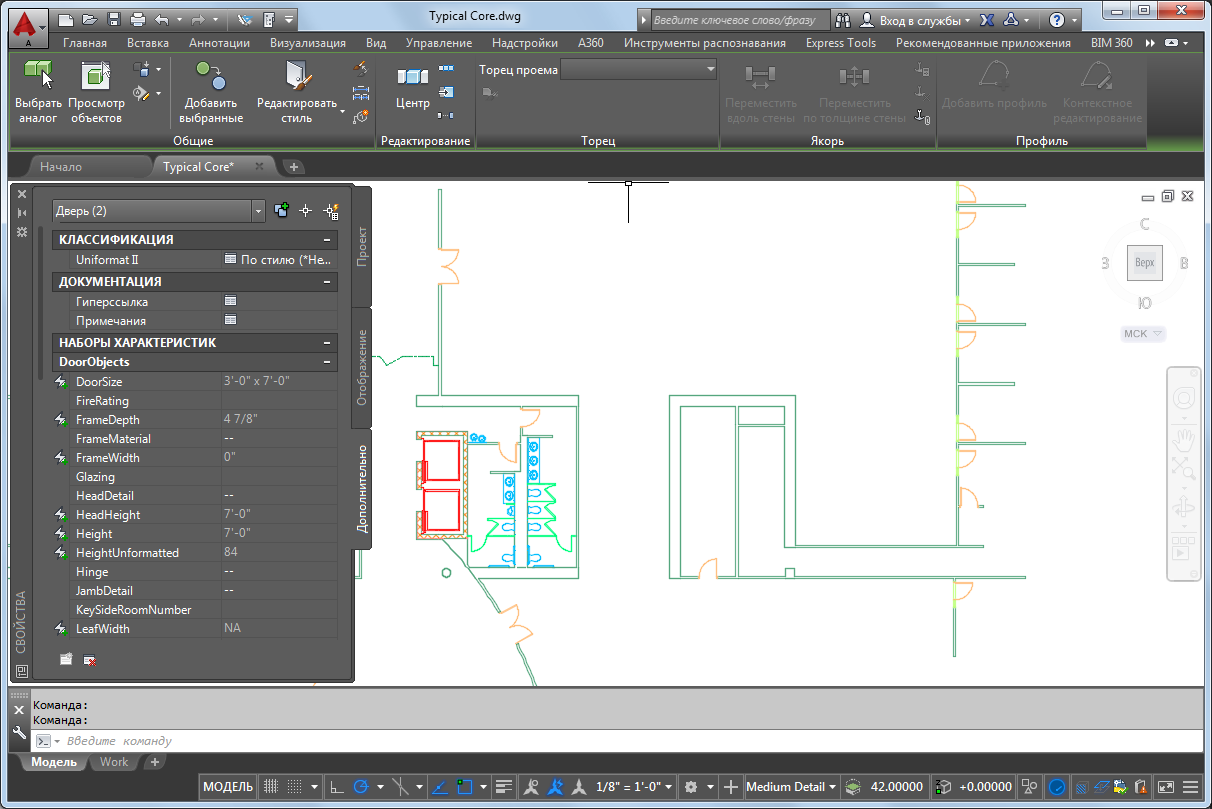This screenshot has height=809, width=1212.
Task: Switch to the Work layout tab
Action: point(114,762)
